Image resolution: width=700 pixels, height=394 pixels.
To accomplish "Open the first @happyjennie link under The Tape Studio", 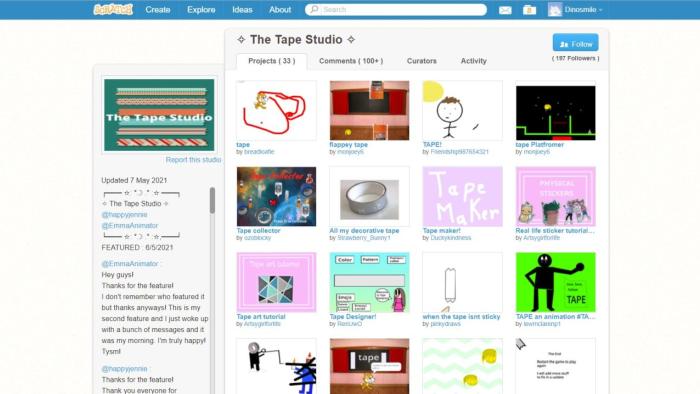I will click(x=124, y=215).
